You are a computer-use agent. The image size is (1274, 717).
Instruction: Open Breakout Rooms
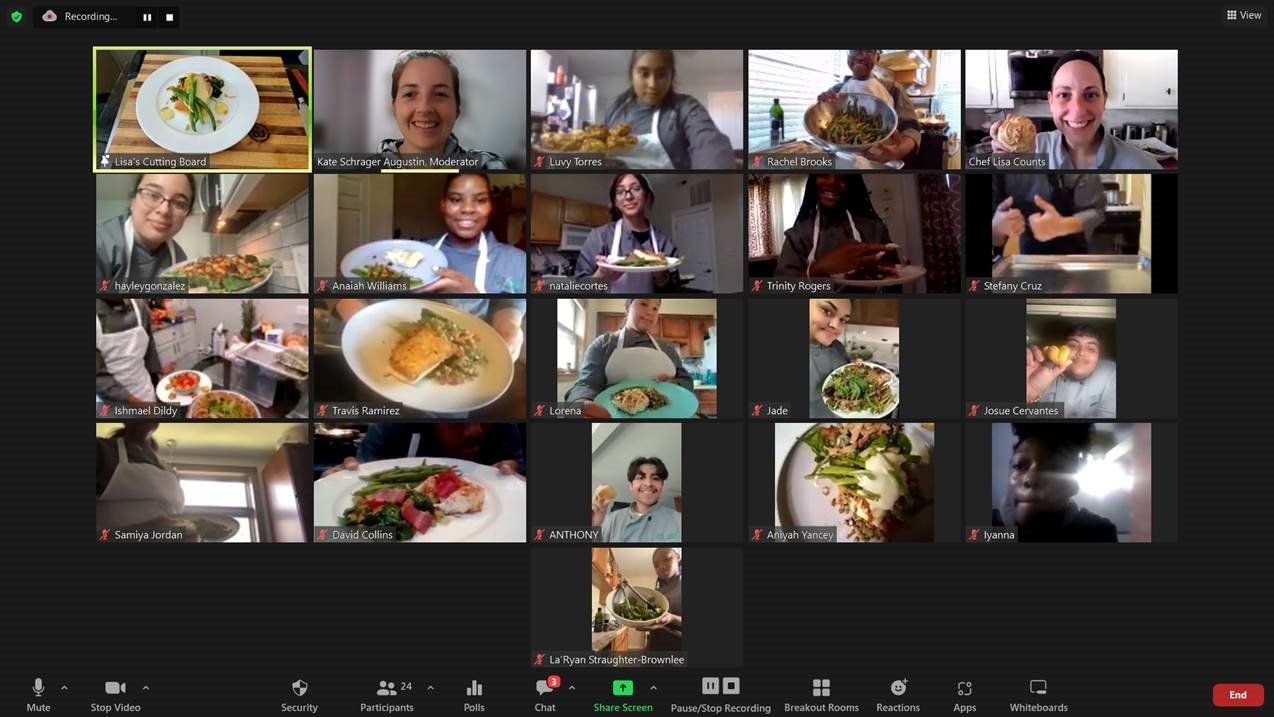(821, 688)
